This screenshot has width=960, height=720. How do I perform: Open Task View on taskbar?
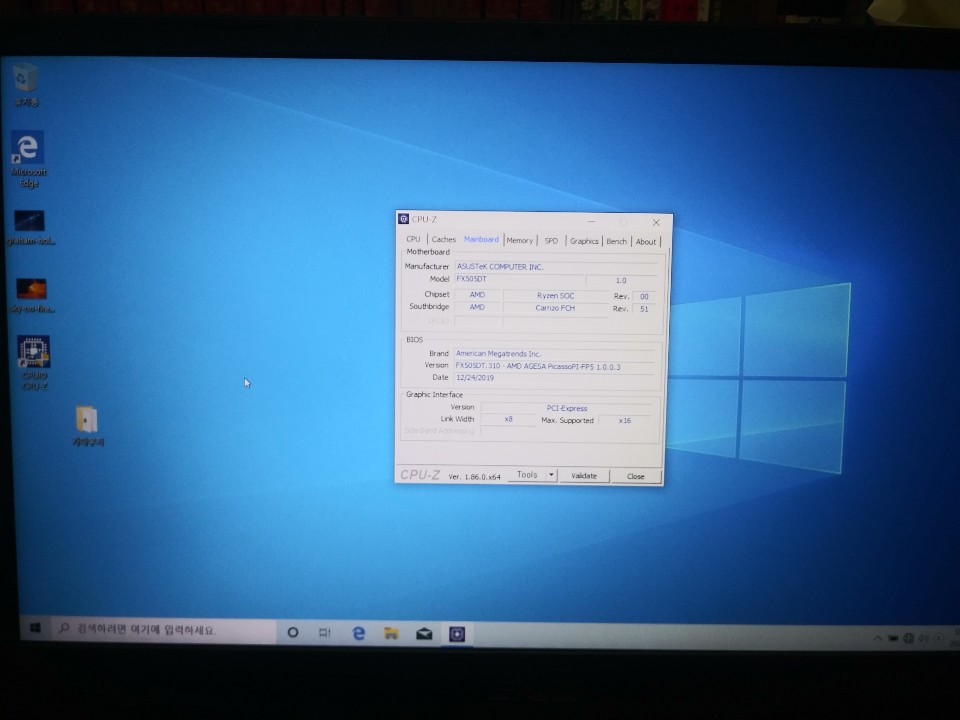pos(324,632)
